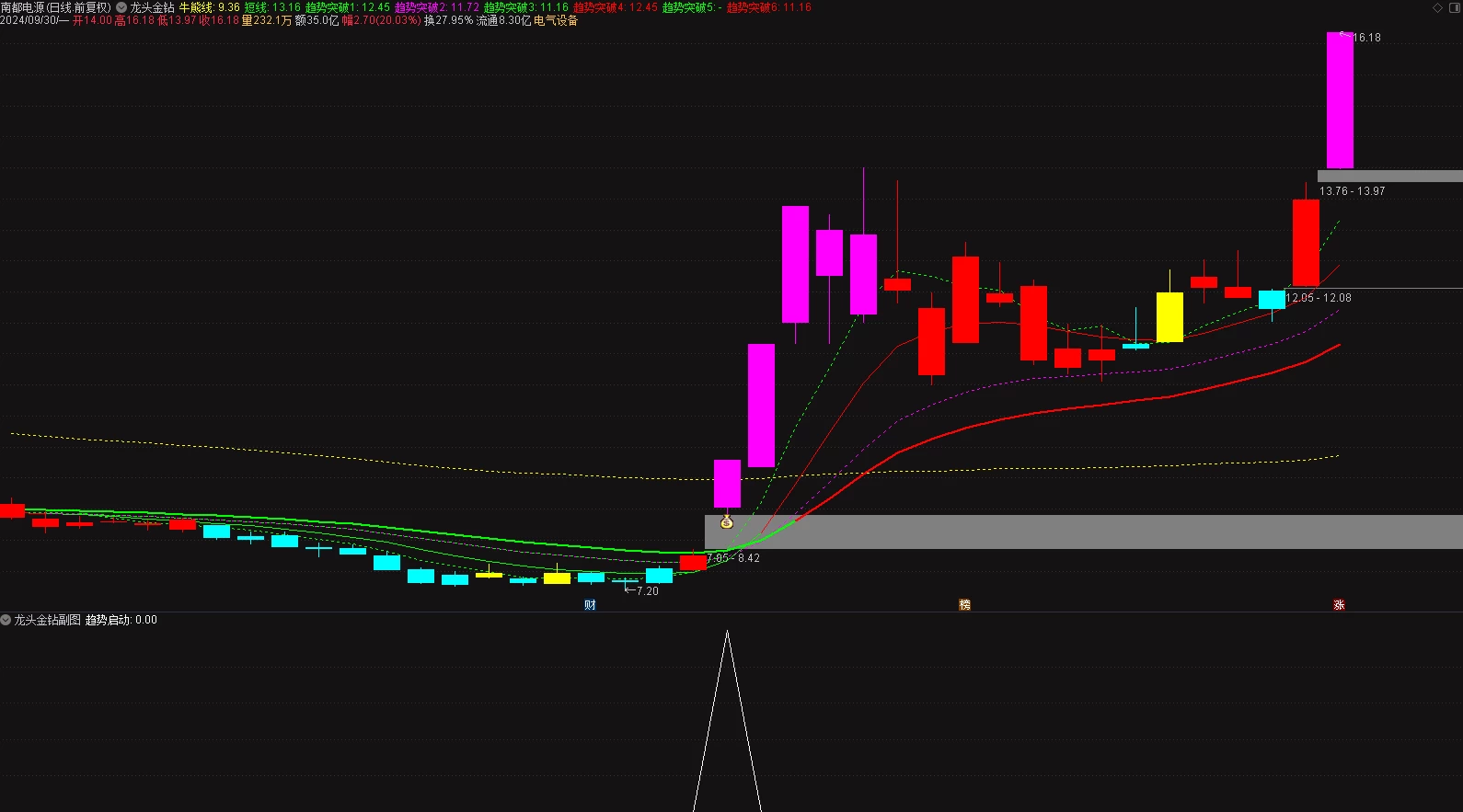The height and width of the screenshot is (812, 1463).
Task: Click the float value 流通8.30亿
Action: pos(503,20)
